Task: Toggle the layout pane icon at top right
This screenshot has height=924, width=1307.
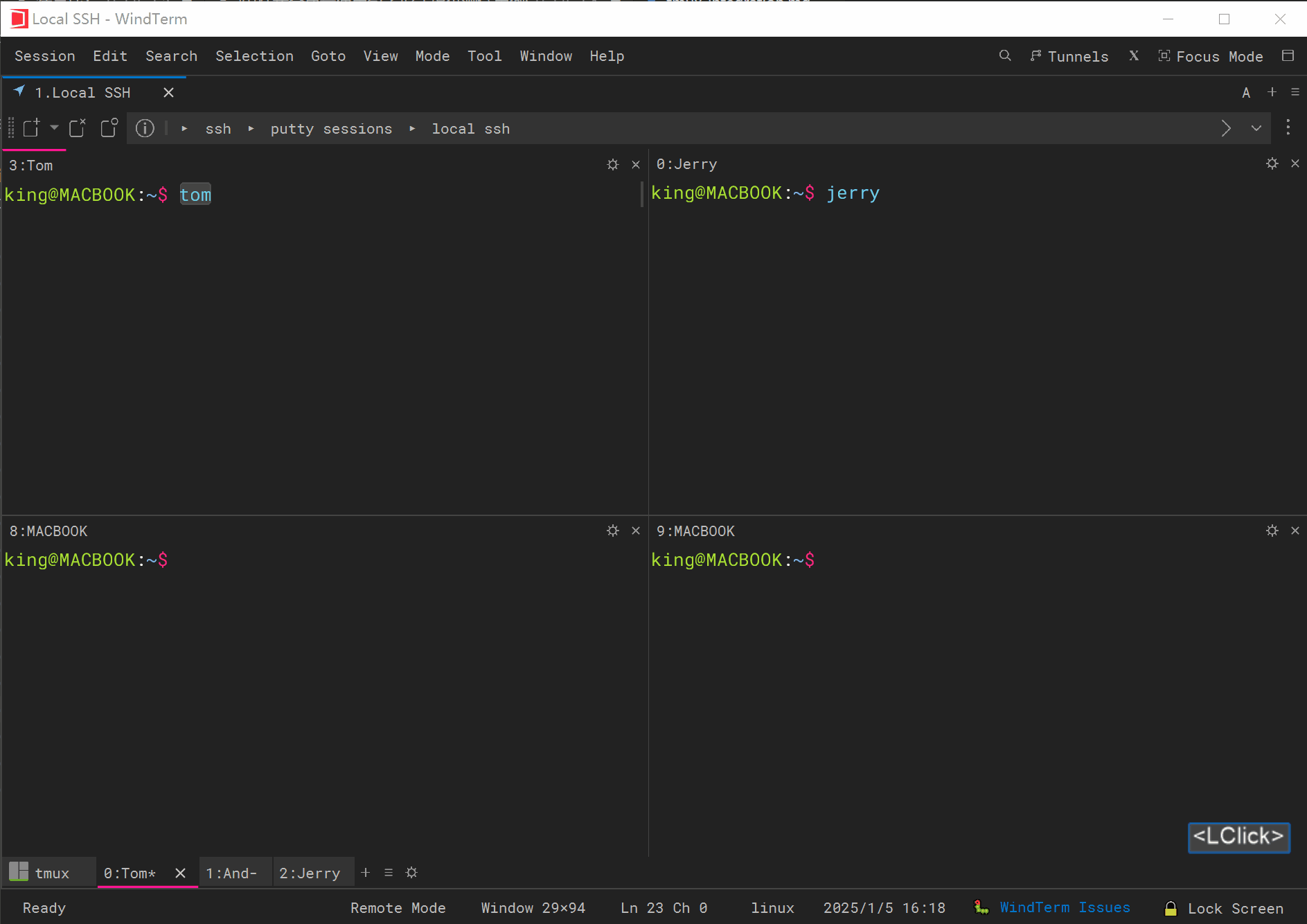Action: tap(1288, 56)
